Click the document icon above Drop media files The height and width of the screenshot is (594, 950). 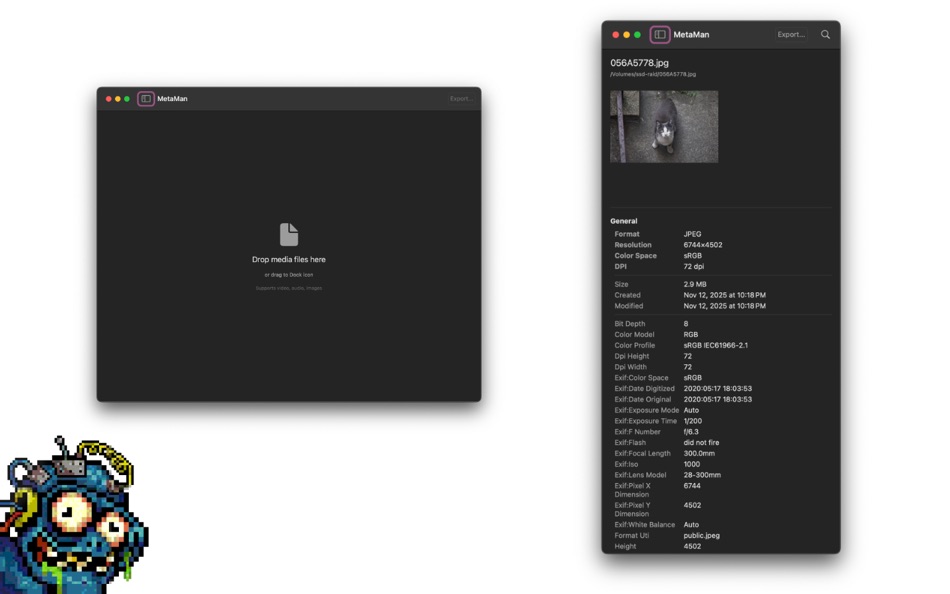289,233
